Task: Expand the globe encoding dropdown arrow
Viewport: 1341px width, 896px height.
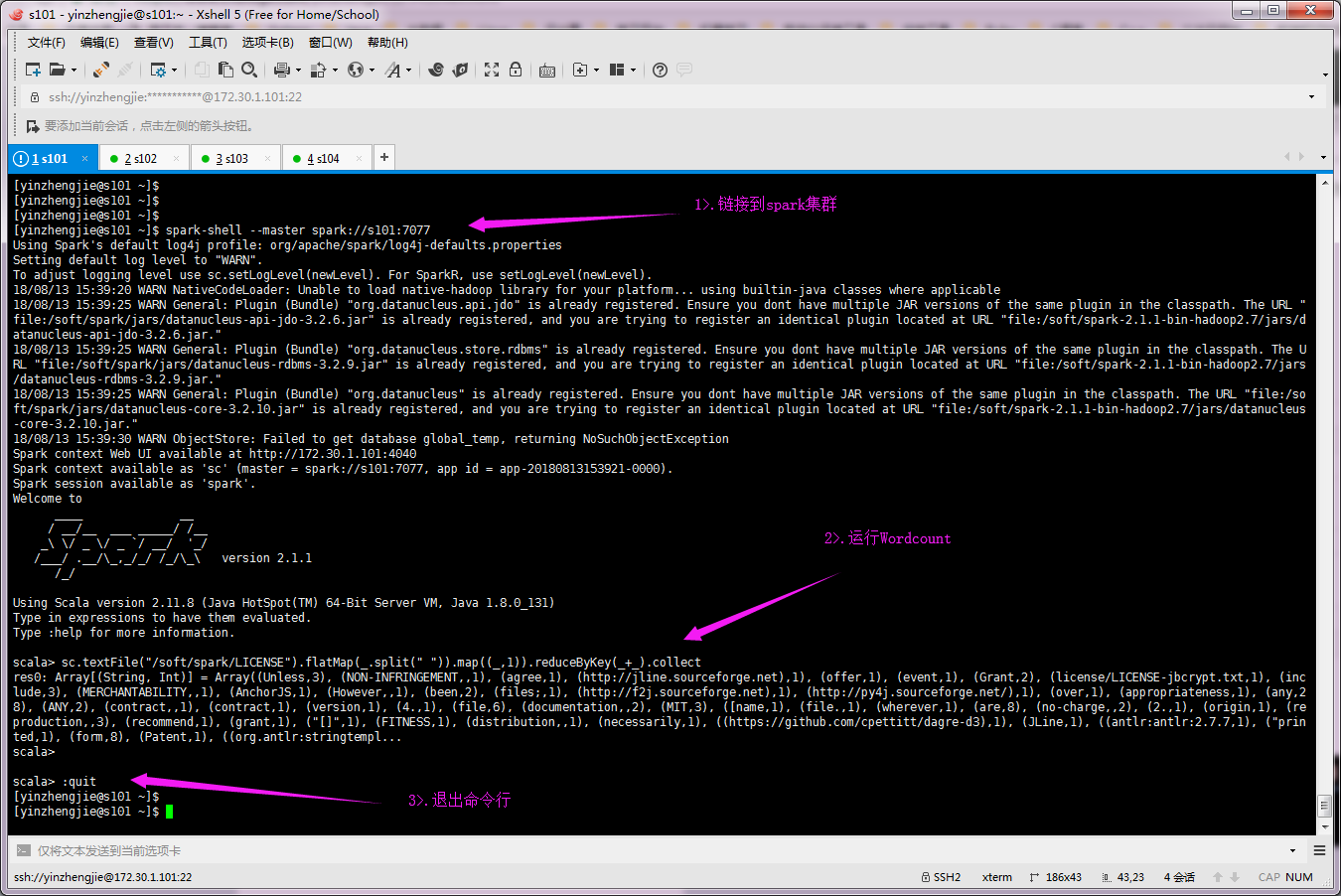Action: (372, 70)
